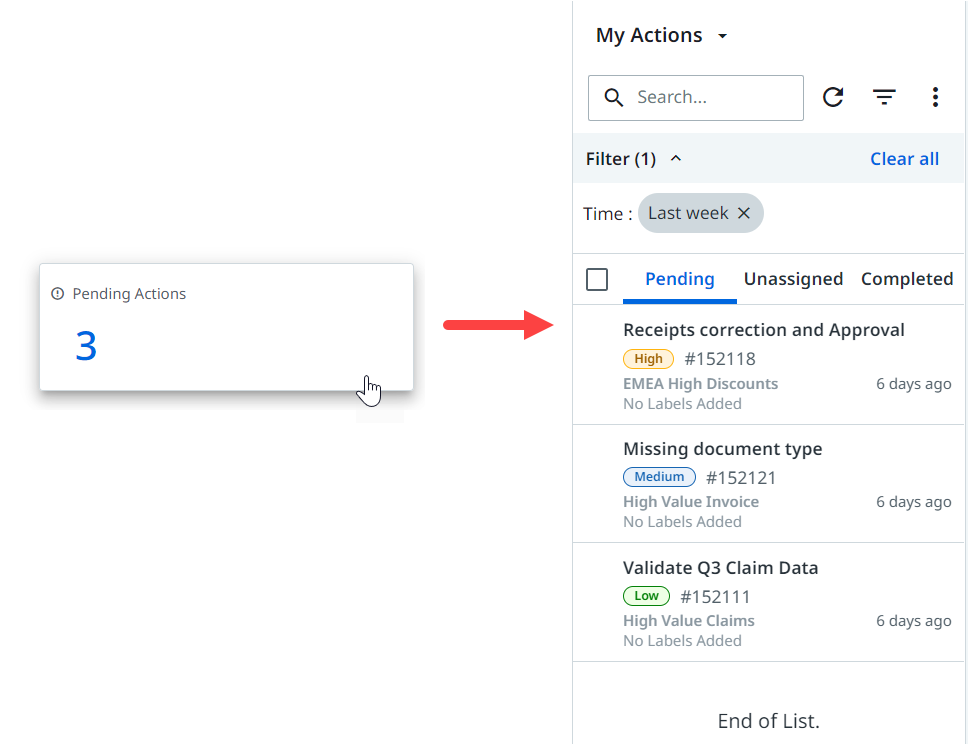968x744 pixels.
Task: Click the Pending Actions count 3
Action: tap(86, 346)
